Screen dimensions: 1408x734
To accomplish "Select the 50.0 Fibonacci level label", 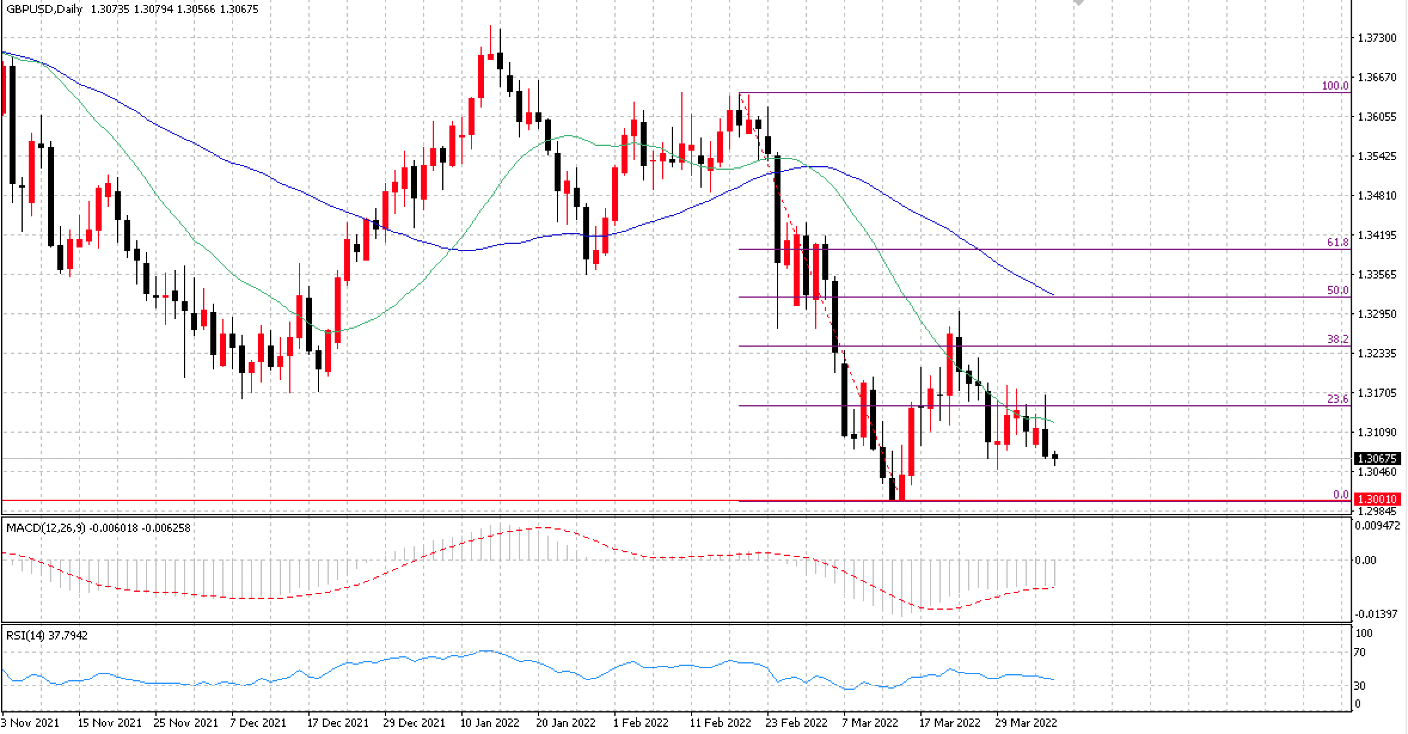I will 1338,290.
